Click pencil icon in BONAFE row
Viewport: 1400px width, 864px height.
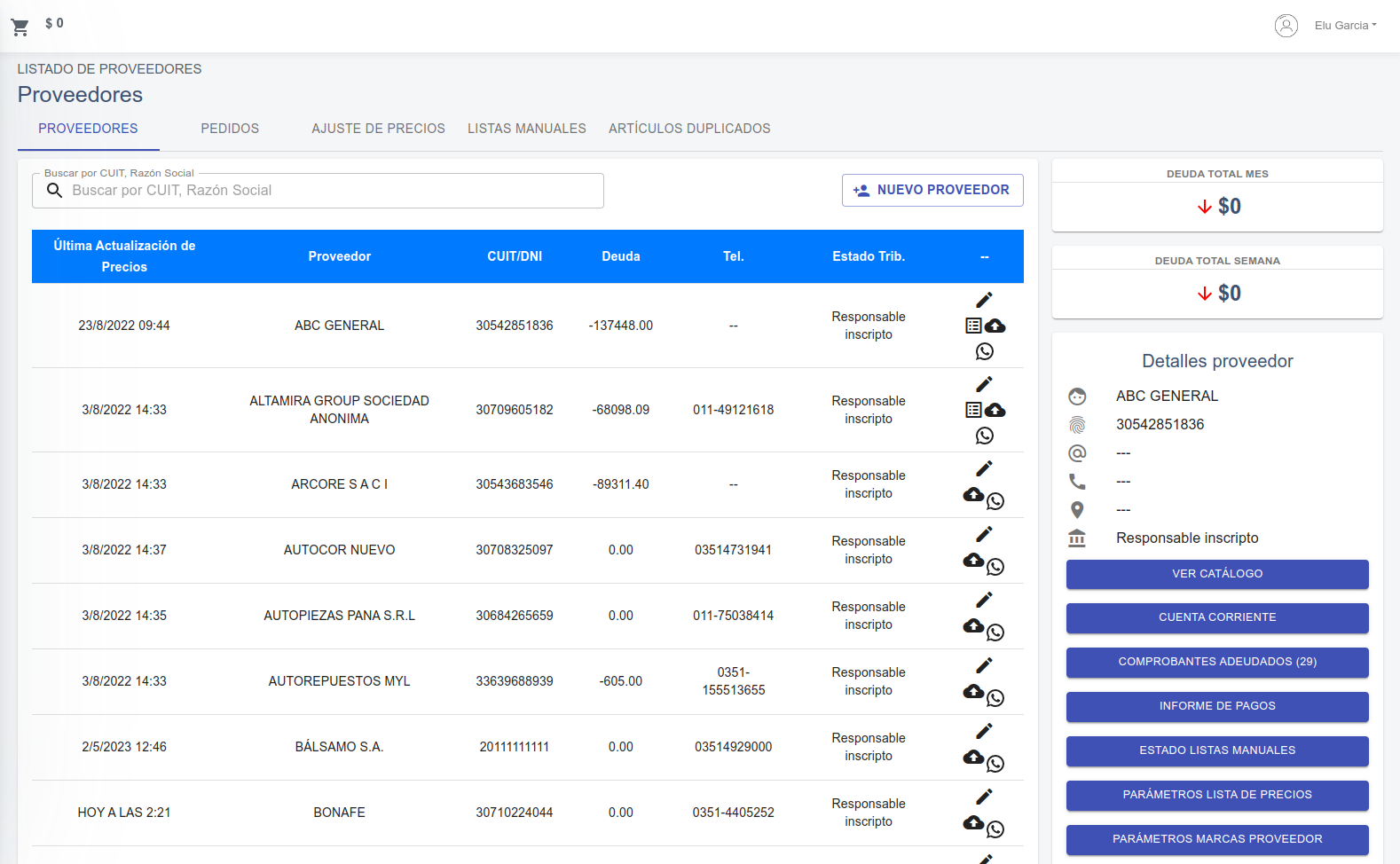pyautogui.click(x=984, y=797)
